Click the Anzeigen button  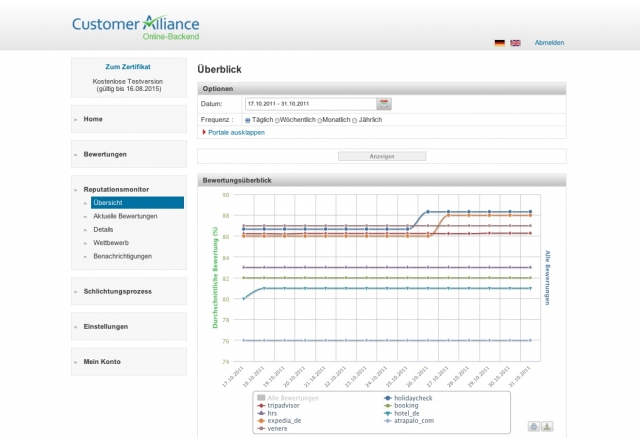tap(382, 156)
